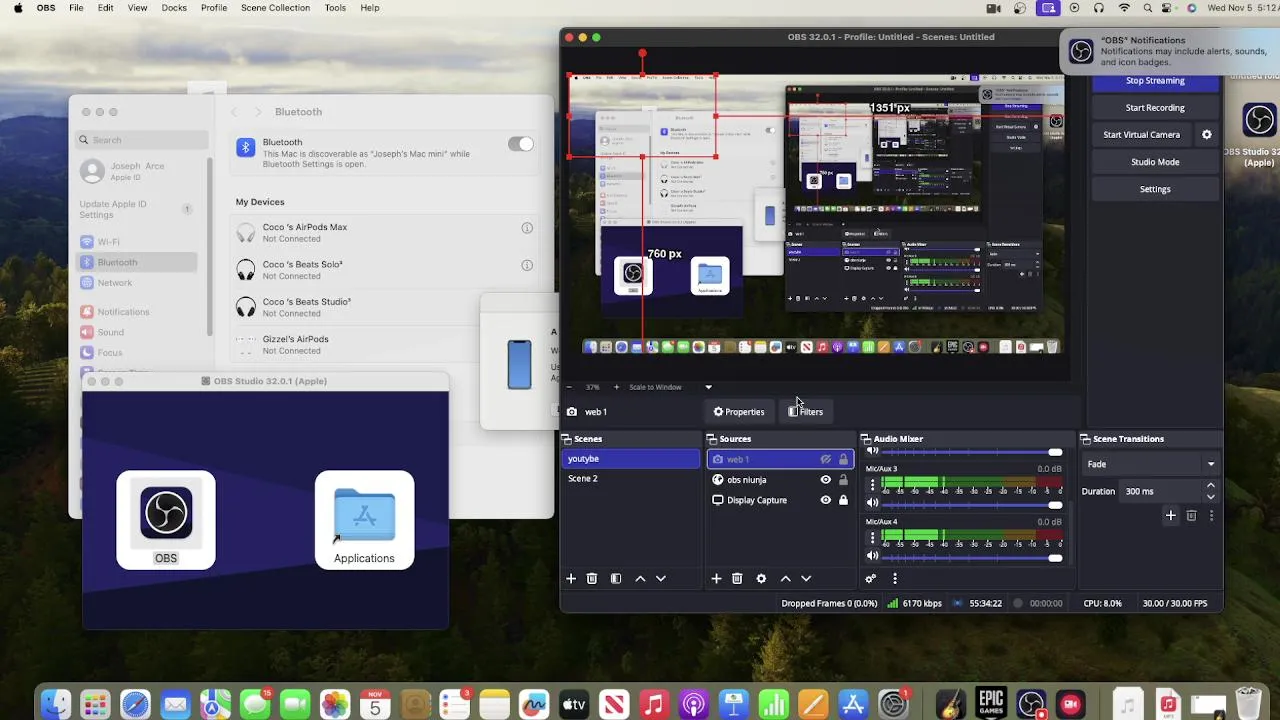
Task: Toggle Display Capture source visibility
Action: click(x=825, y=500)
